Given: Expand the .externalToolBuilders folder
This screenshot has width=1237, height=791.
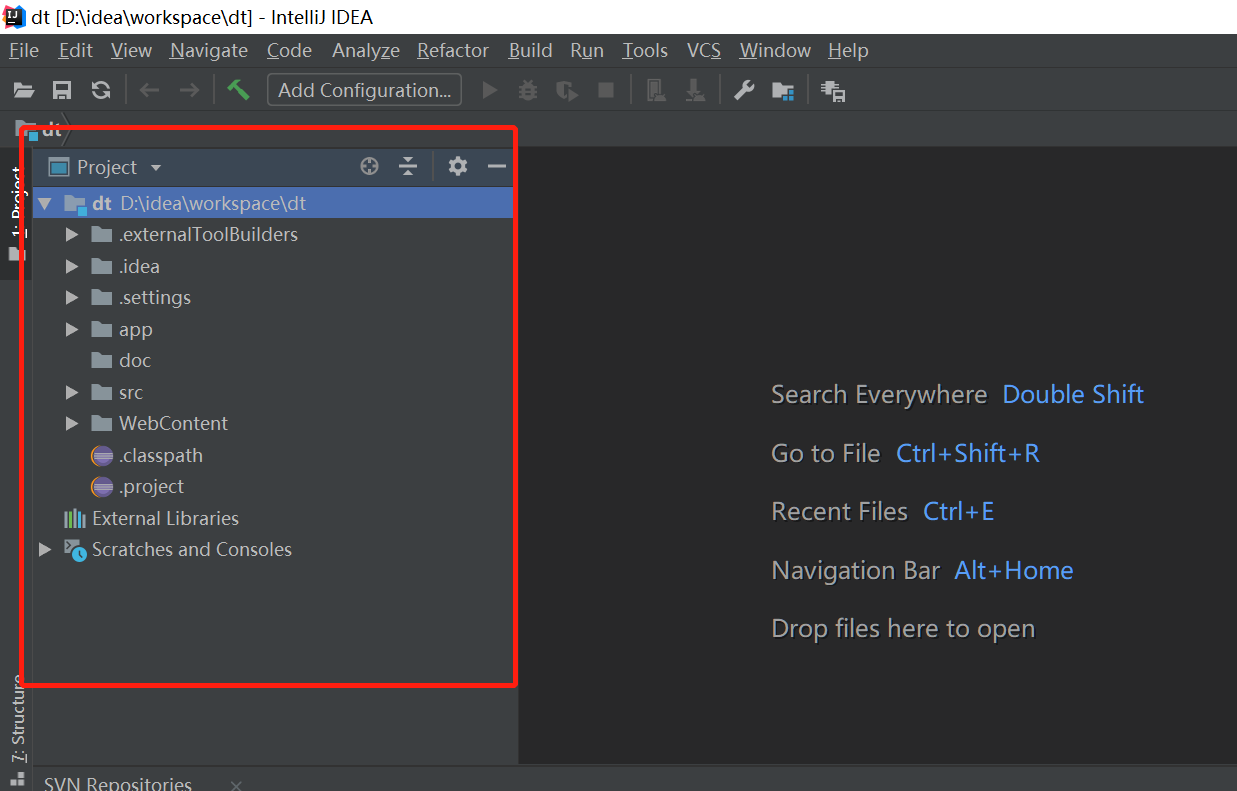Looking at the screenshot, I should click(71, 235).
